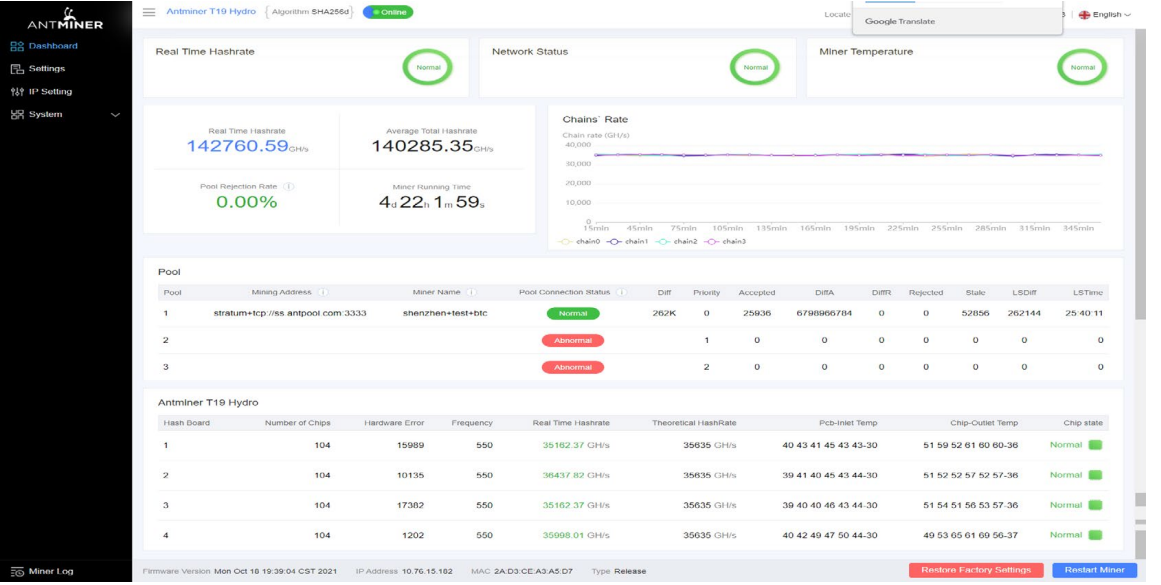Image resolution: width=1161 pixels, height=585 pixels.
Task: Click Restore Factory Settings button
Action: (x=976, y=570)
